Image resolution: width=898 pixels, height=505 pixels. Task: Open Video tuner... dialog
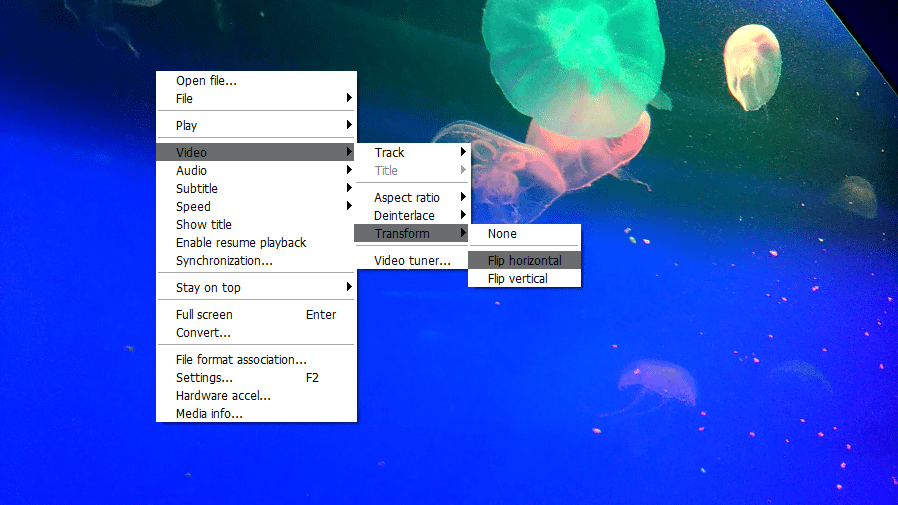(x=412, y=261)
